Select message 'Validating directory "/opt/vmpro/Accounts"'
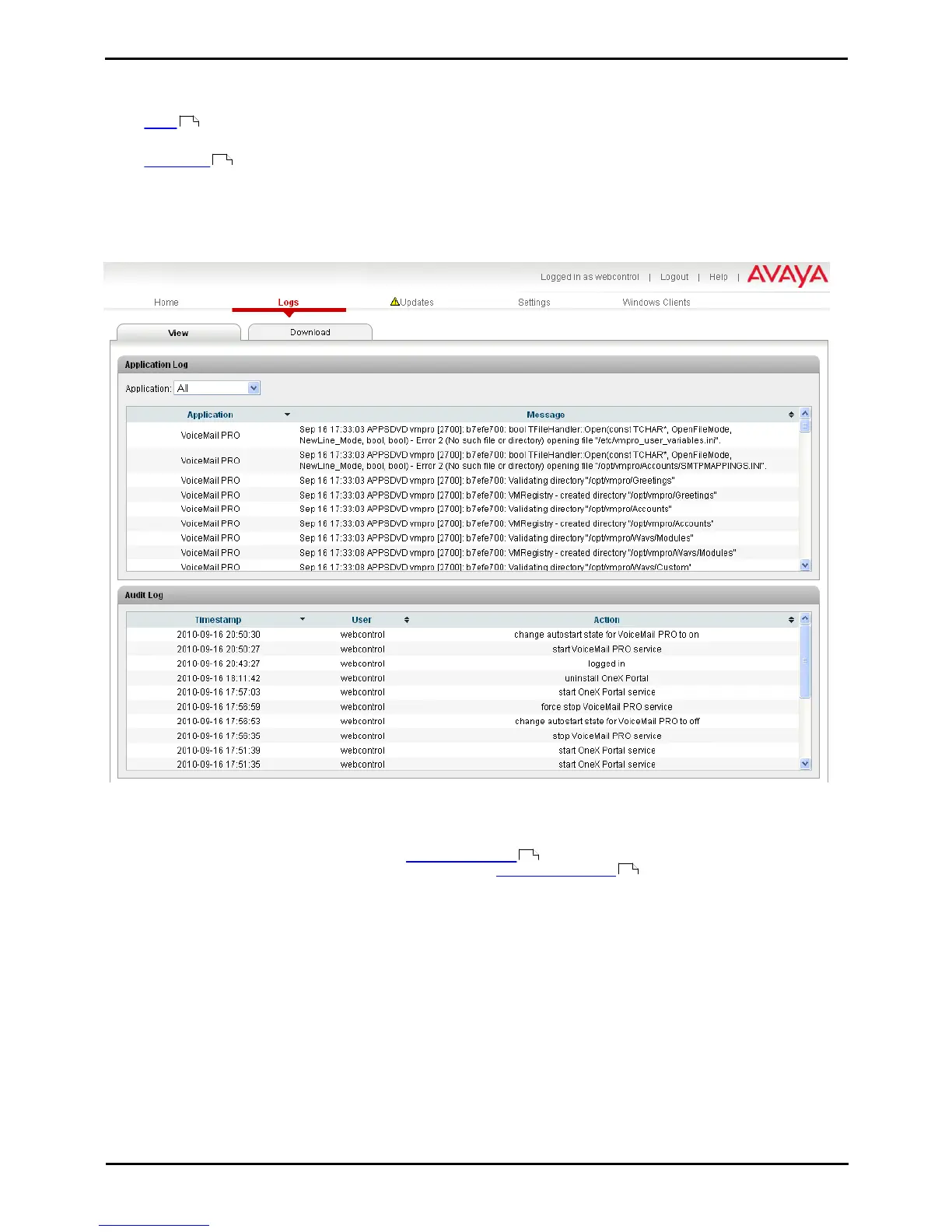Viewport: 952px width, 1232px height. pos(485,509)
